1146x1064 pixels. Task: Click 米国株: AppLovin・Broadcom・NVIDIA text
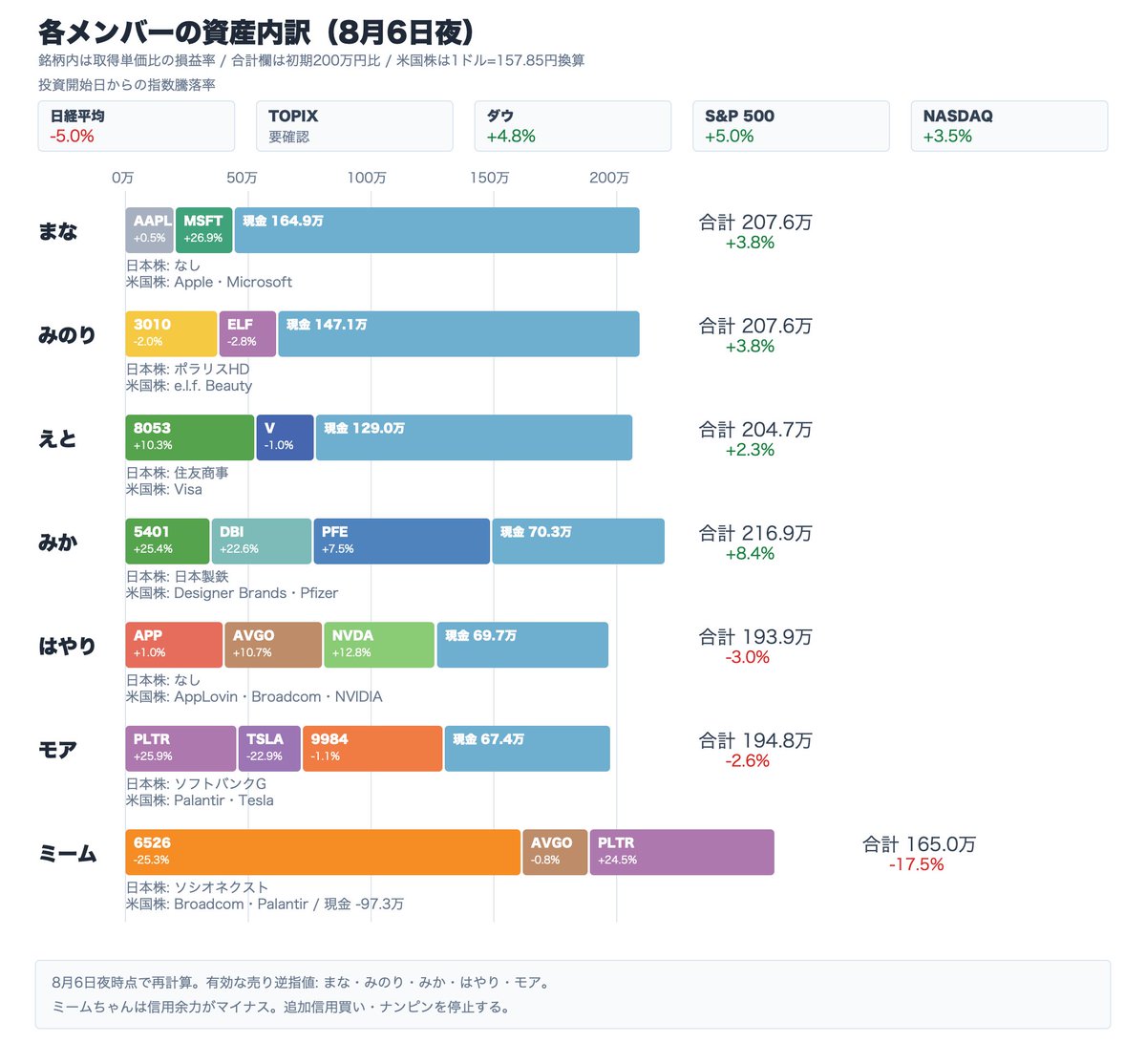click(x=254, y=697)
